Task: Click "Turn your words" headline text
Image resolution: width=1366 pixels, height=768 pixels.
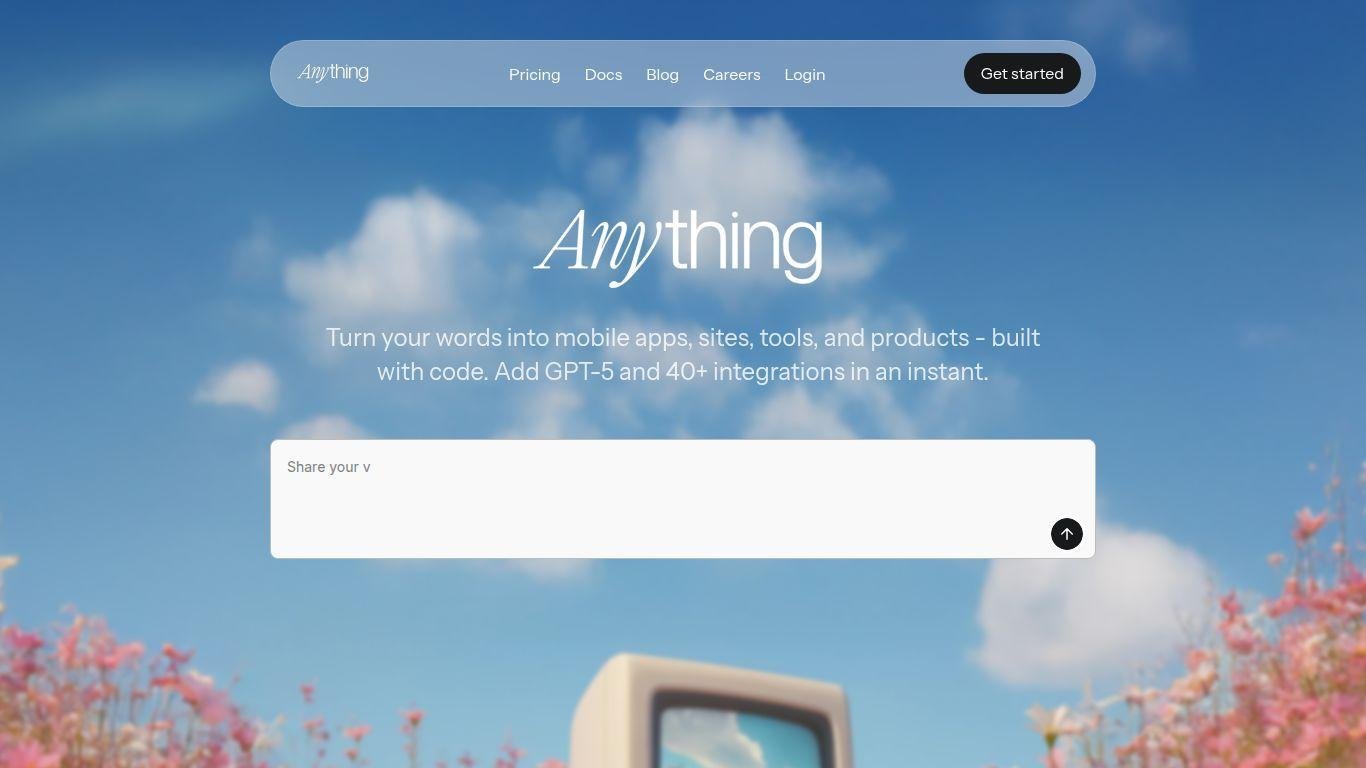Action: point(413,338)
